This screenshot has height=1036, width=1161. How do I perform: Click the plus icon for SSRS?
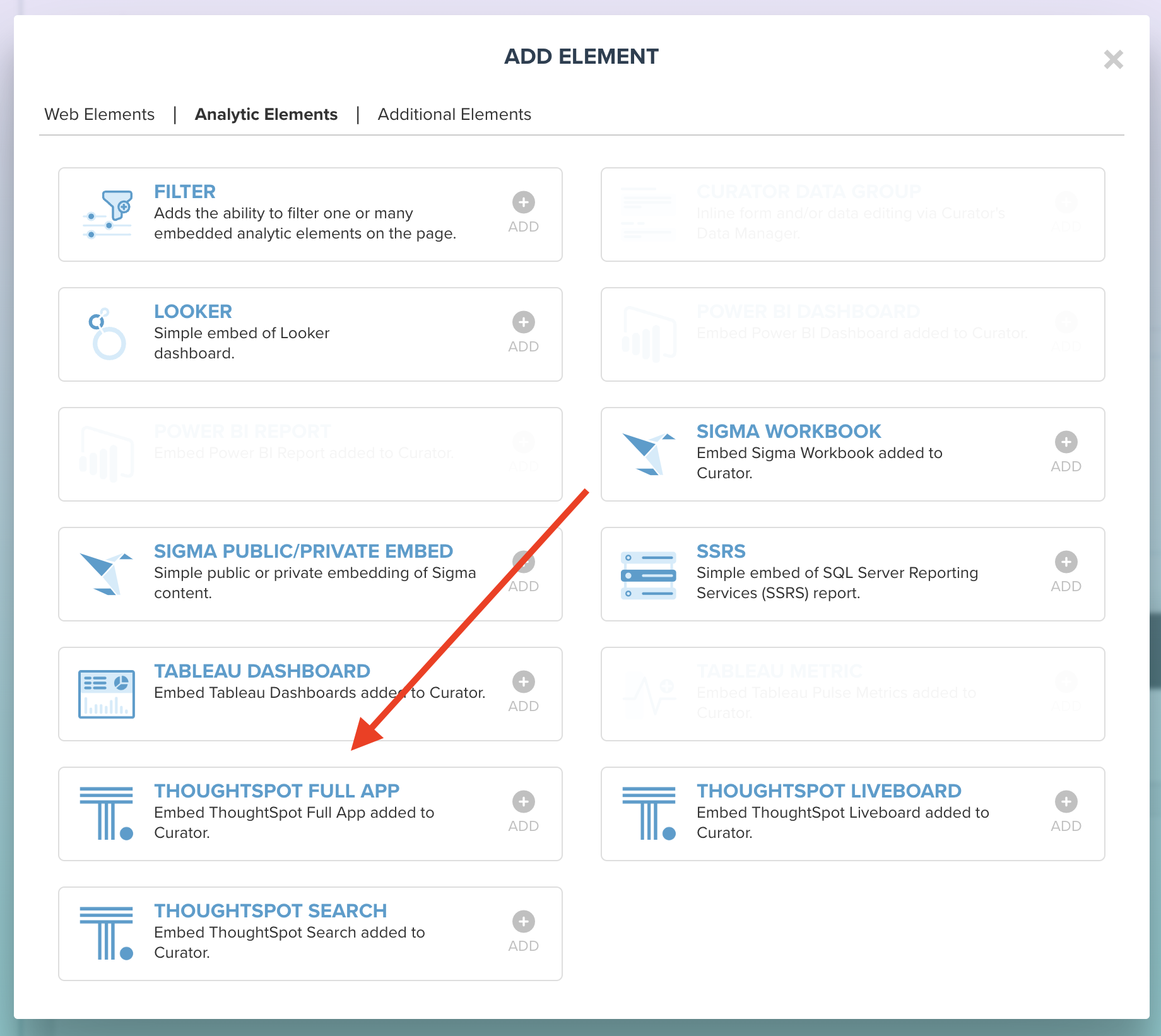tap(1066, 562)
